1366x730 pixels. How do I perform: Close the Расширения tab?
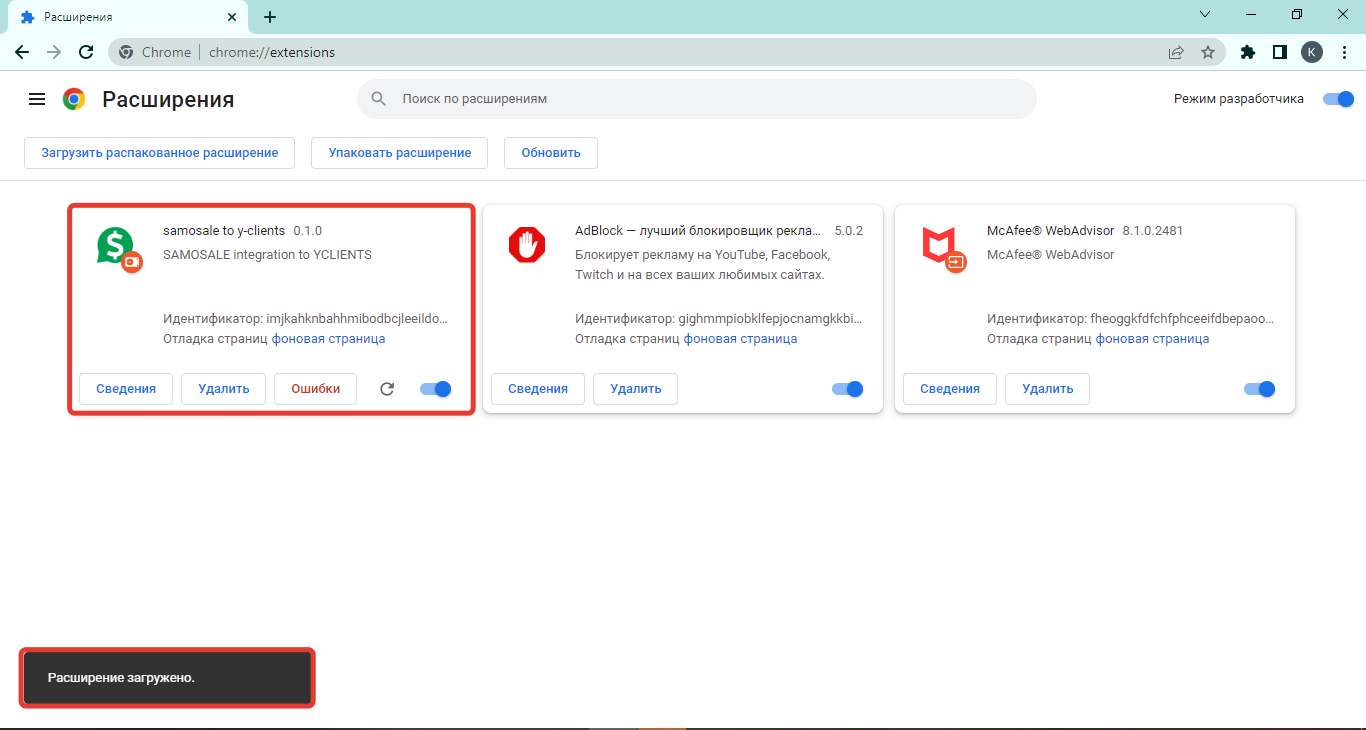click(x=232, y=17)
